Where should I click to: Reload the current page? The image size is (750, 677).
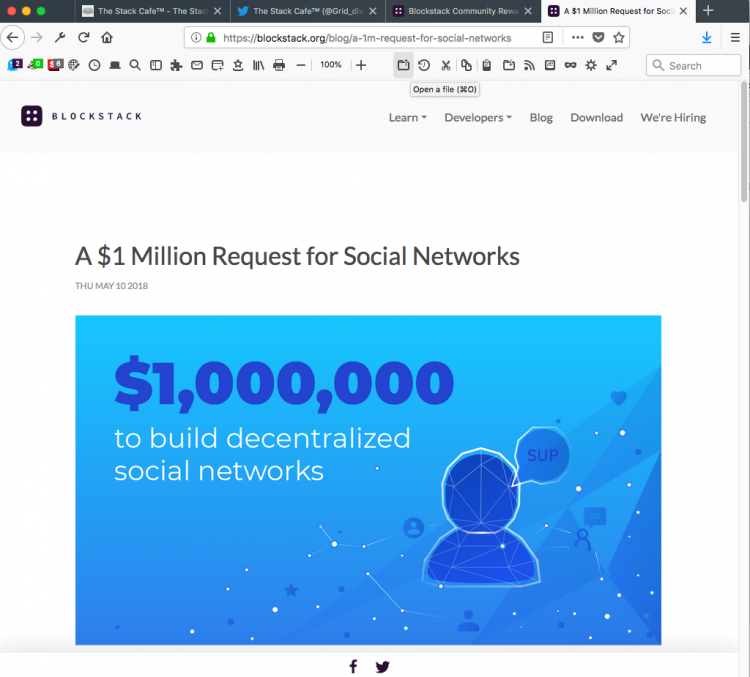(84, 37)
